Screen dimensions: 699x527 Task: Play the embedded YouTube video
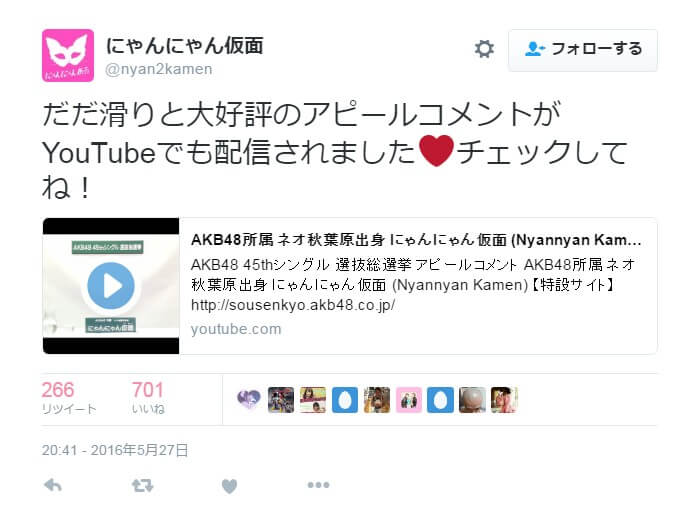point(111,286)
